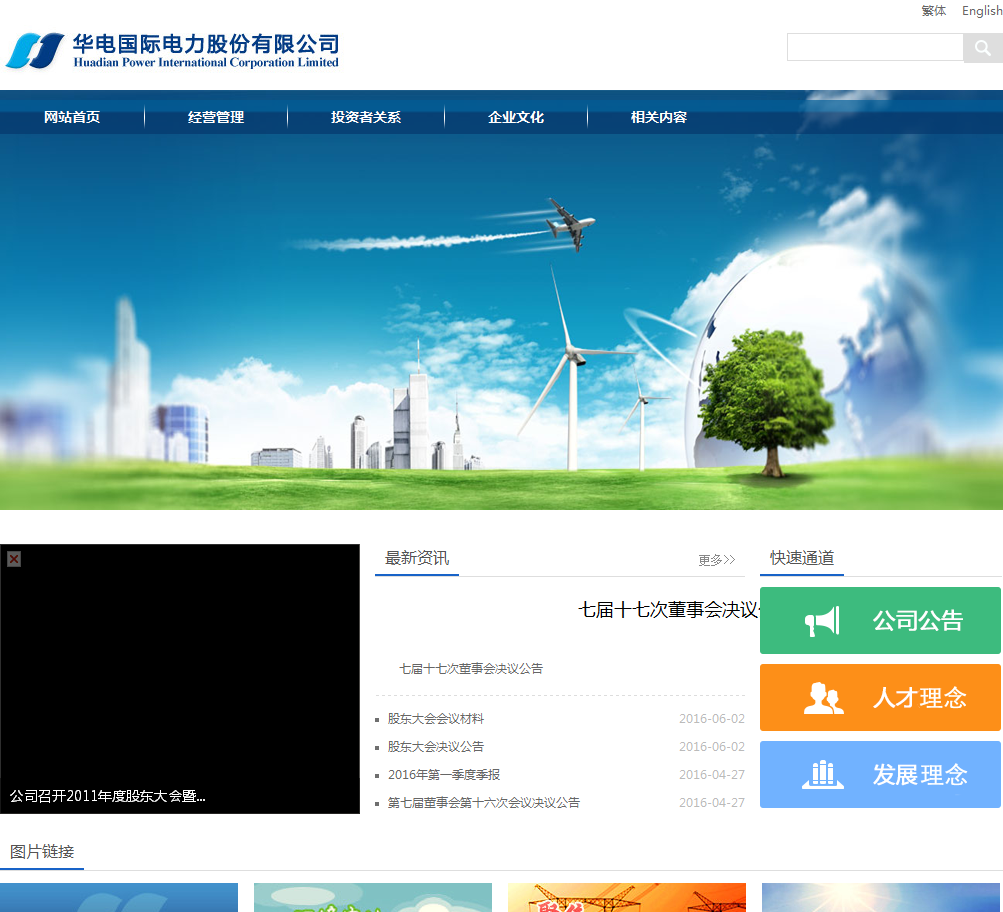This screenshot has height=912, width=1003.
Task: Open 2016年第一季度季报 report link
Action: (x=444, y=775)
